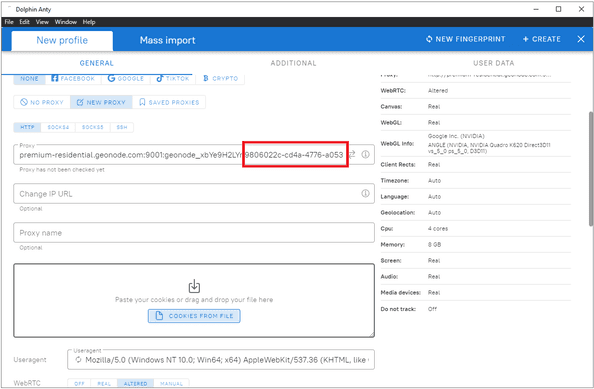The height and width of the screenshot is (389, 594).
Task: Choose the No Proxy option
Action: 42,102
